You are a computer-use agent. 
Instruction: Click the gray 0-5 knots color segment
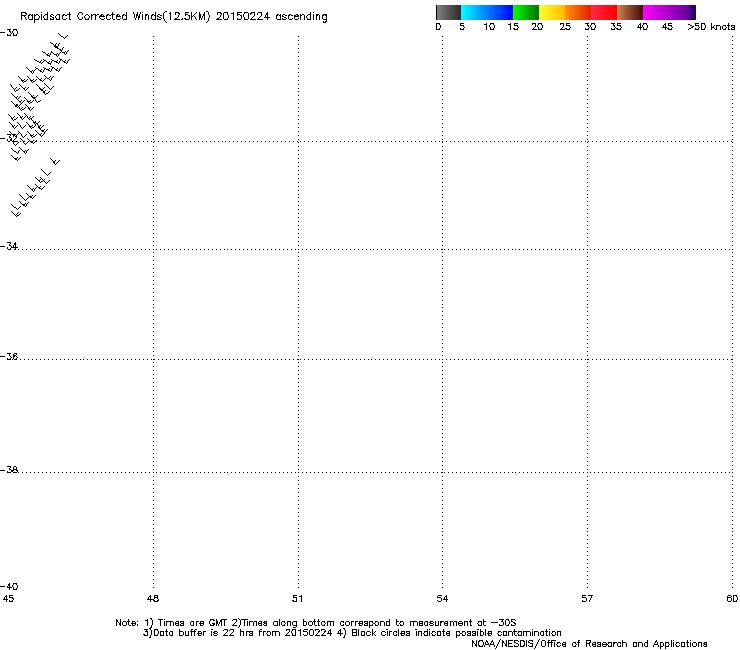(448, 12)
